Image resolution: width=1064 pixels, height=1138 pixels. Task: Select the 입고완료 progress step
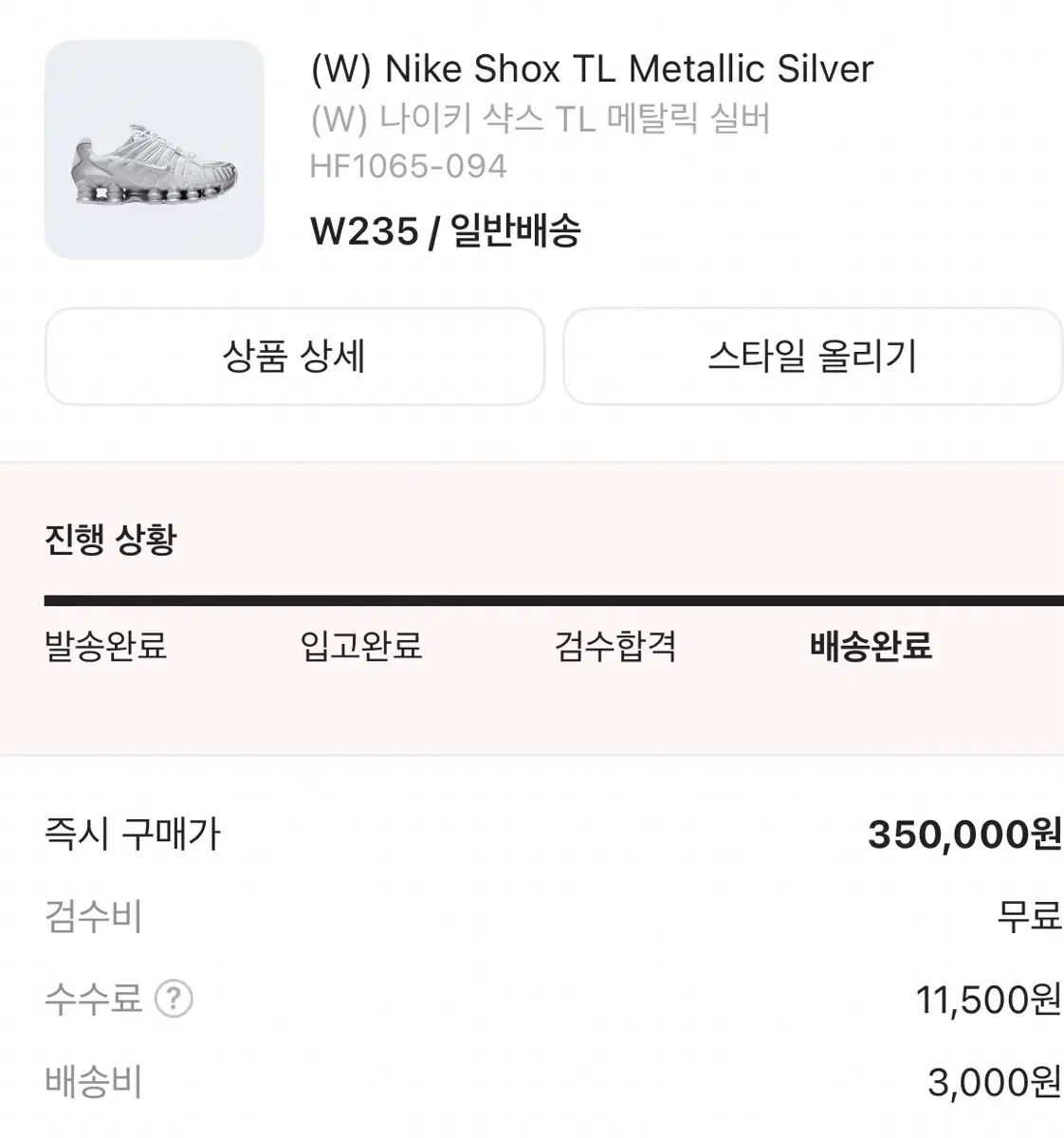(x=361, y=647)
